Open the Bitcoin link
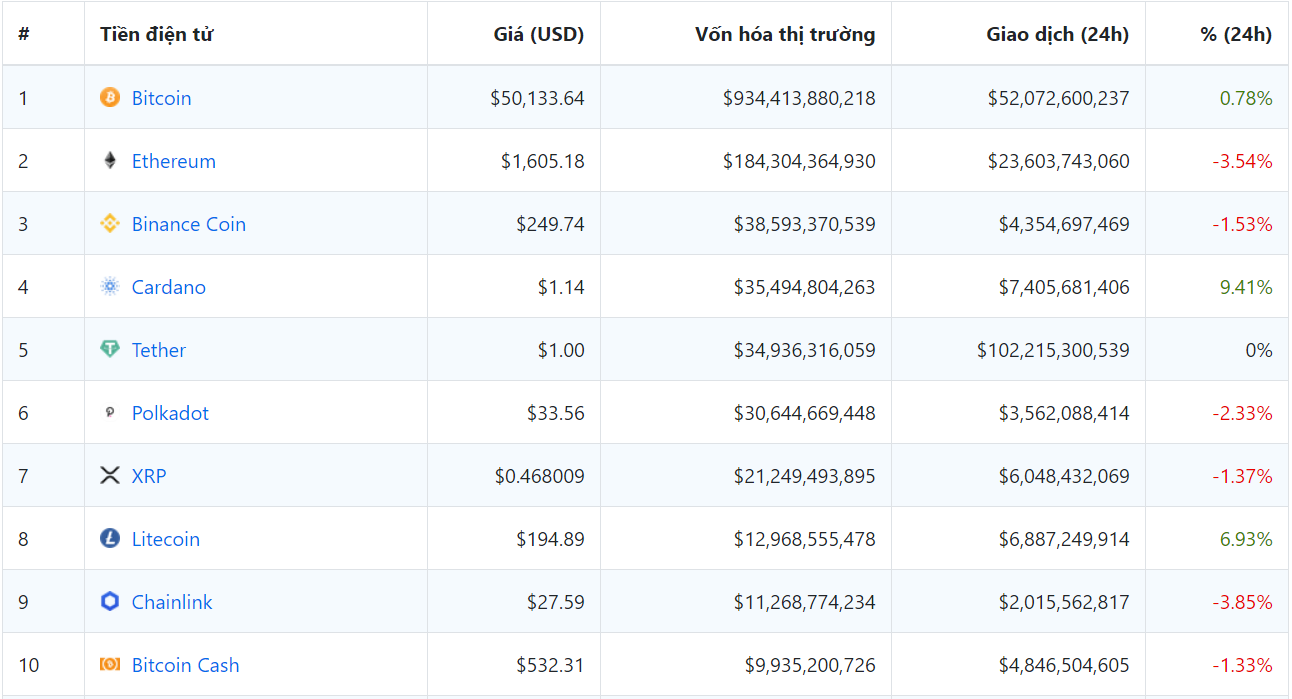The width and height of the screenshot is (1292, 699). coord(161,98)
